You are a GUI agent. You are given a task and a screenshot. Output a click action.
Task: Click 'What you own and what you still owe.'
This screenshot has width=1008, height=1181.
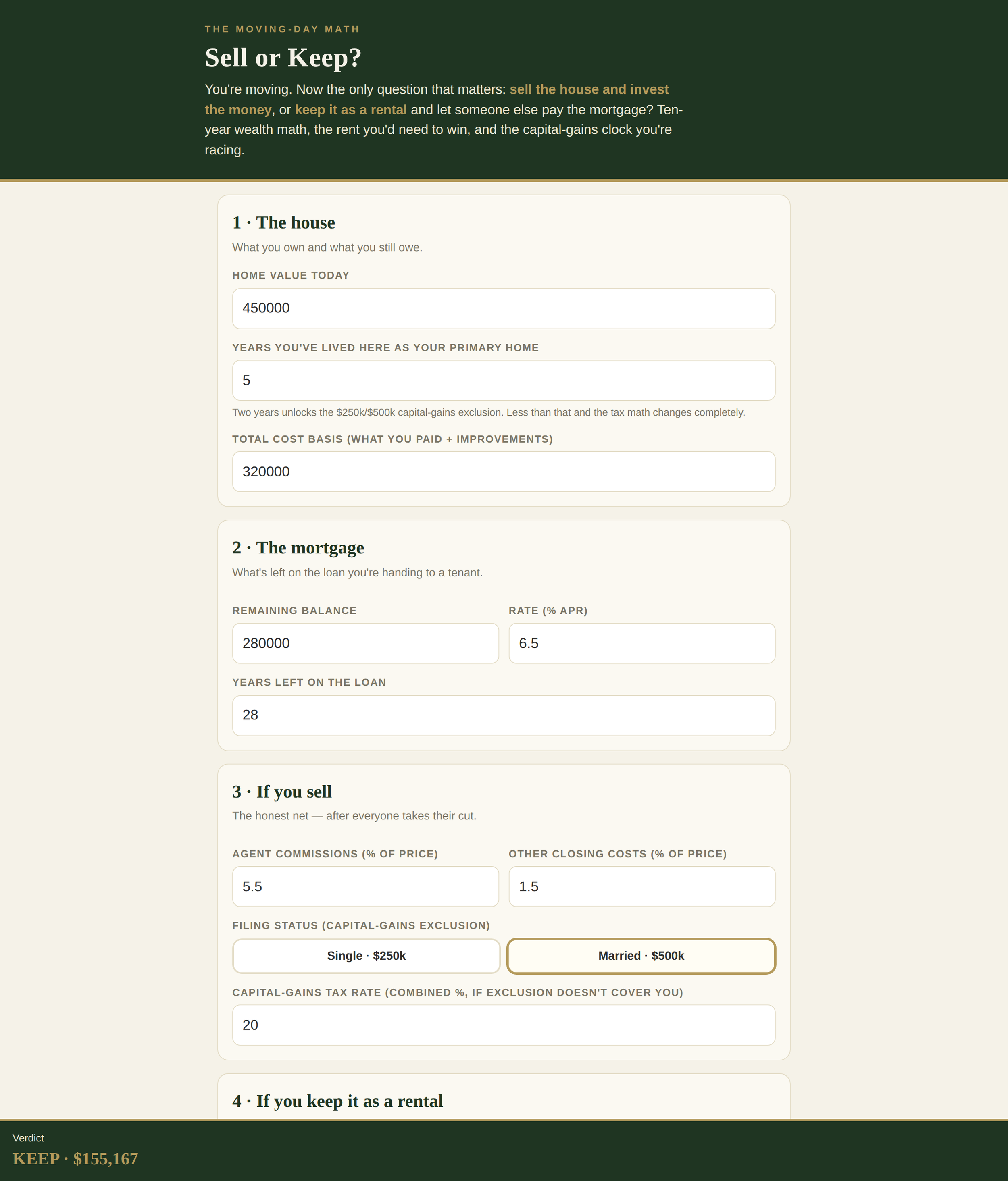pos(327,247)
